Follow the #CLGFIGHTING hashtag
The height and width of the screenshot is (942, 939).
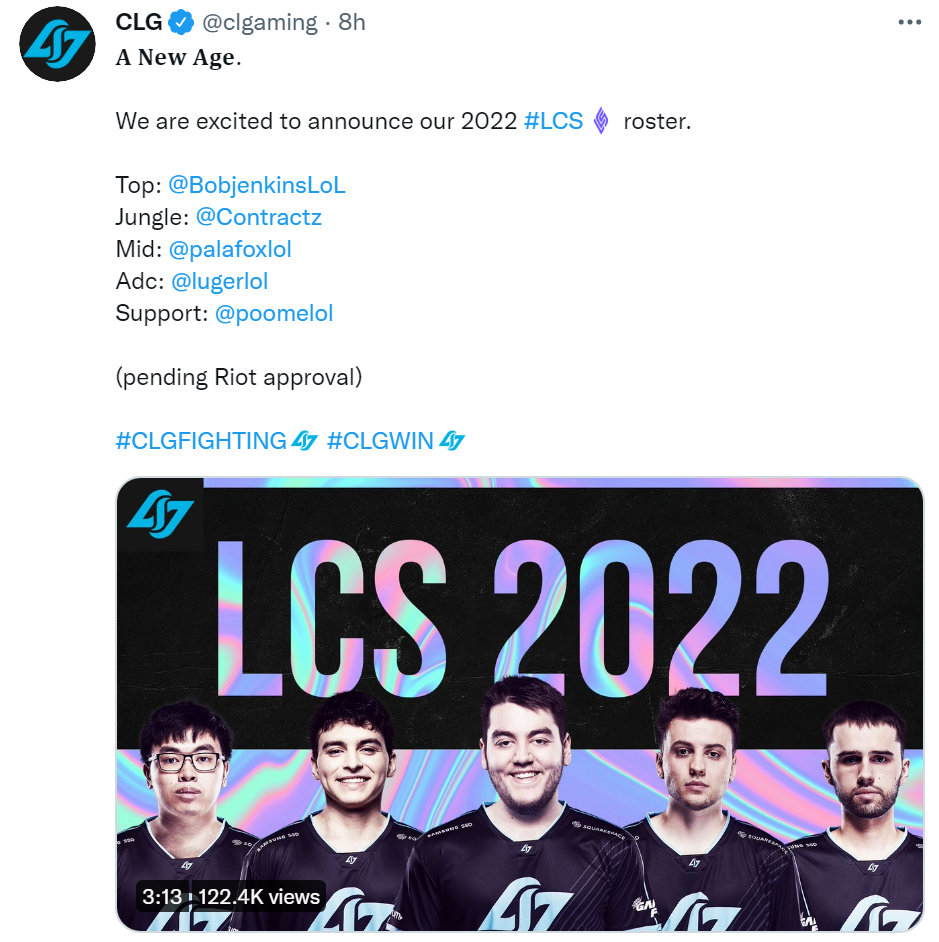tap(201, 441)
